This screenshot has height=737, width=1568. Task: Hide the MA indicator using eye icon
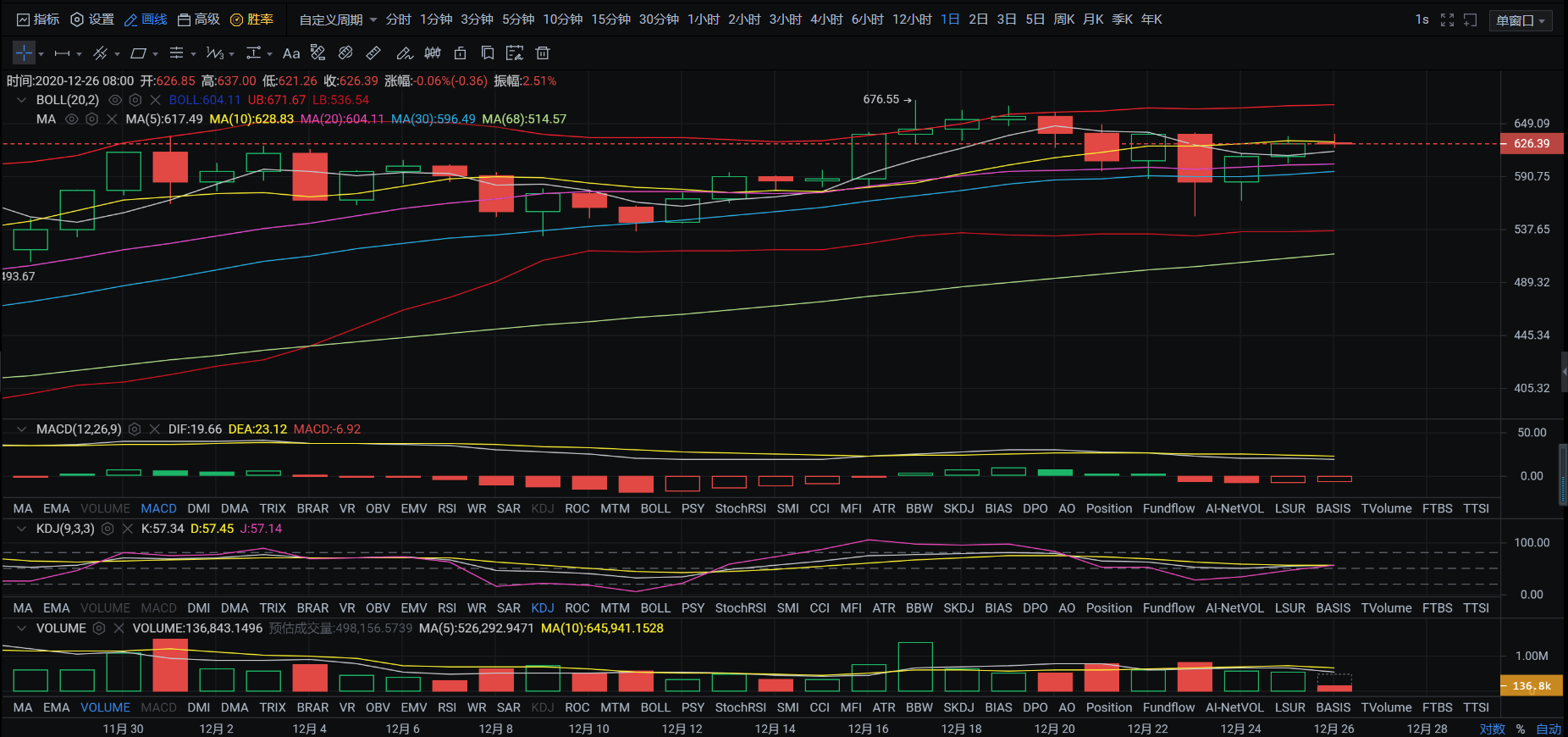[x=72, y=119]
